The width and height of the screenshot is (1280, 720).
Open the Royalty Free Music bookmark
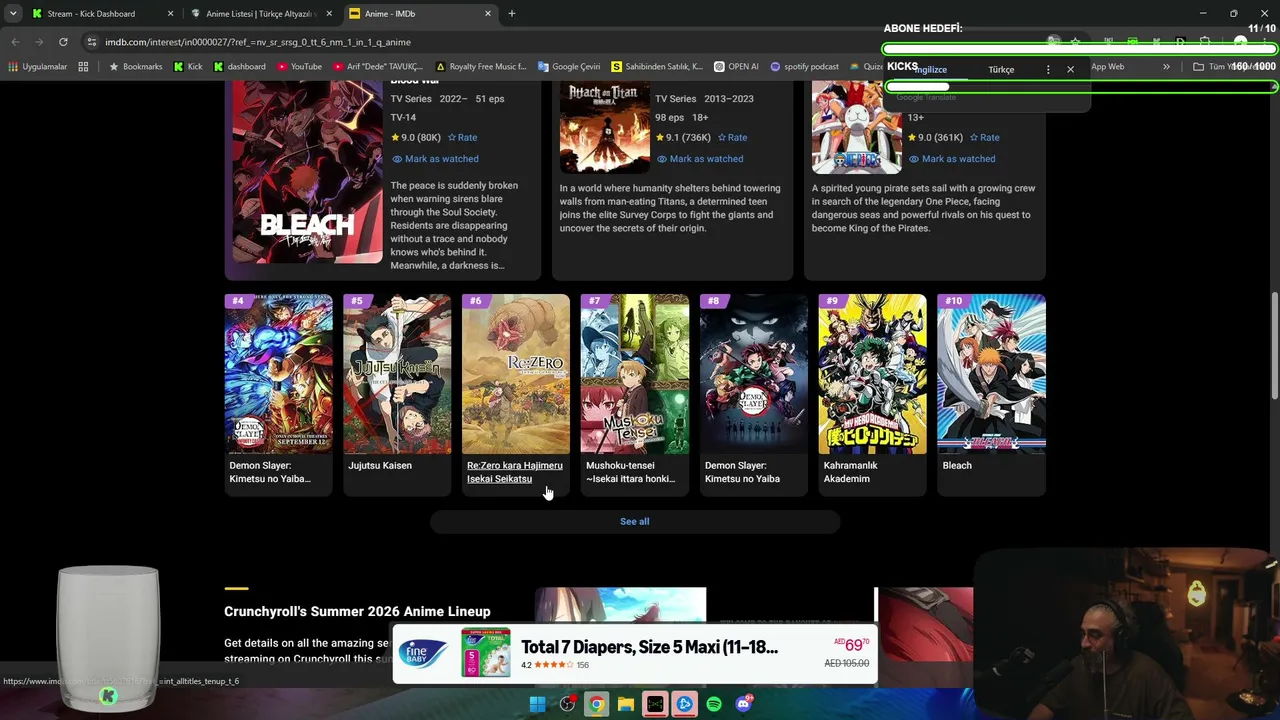[x=481, y=67]
